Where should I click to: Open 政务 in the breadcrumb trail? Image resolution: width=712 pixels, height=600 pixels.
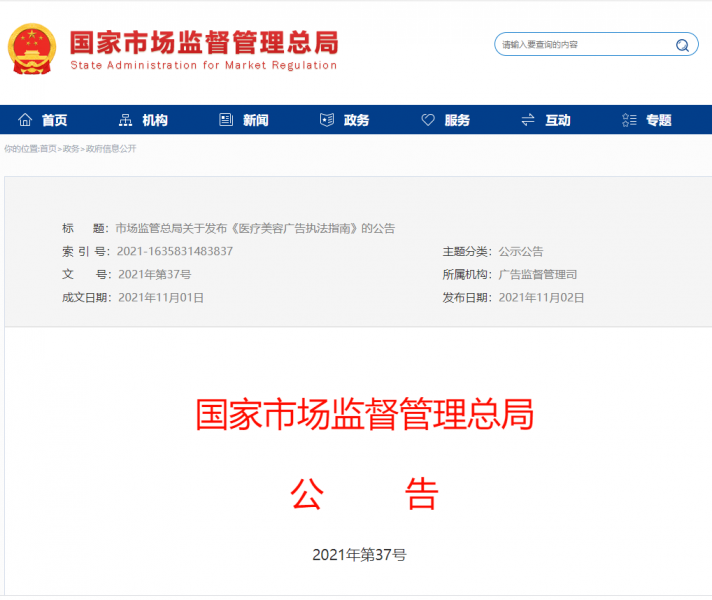click(71, 149)
